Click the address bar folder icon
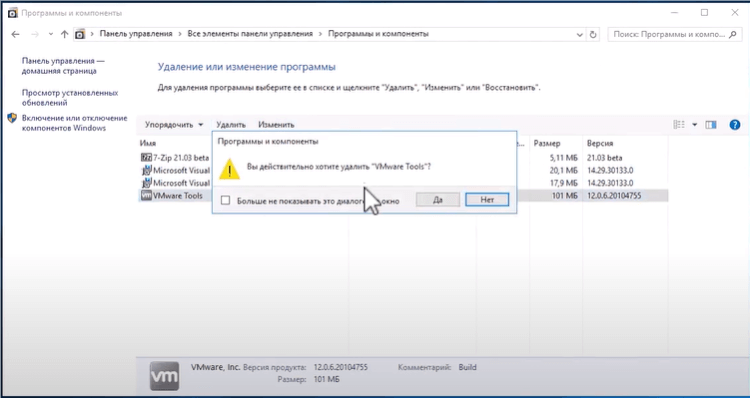This screenshot has width=750, height=398. pos(80,34)
